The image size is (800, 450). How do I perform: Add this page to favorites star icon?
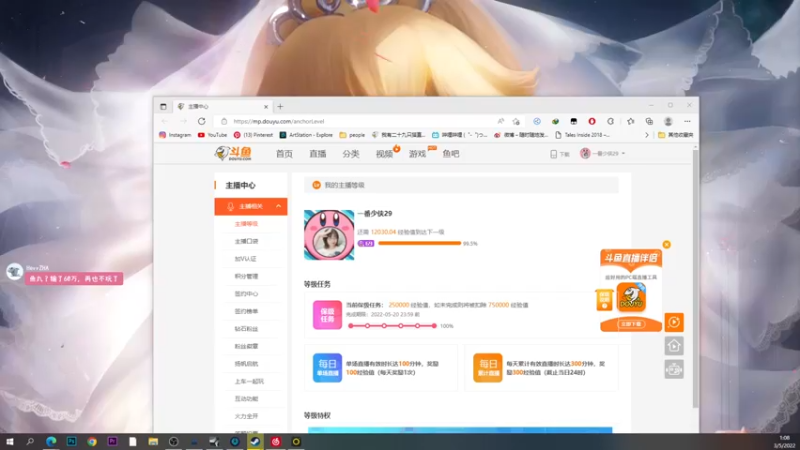point(516,121)
